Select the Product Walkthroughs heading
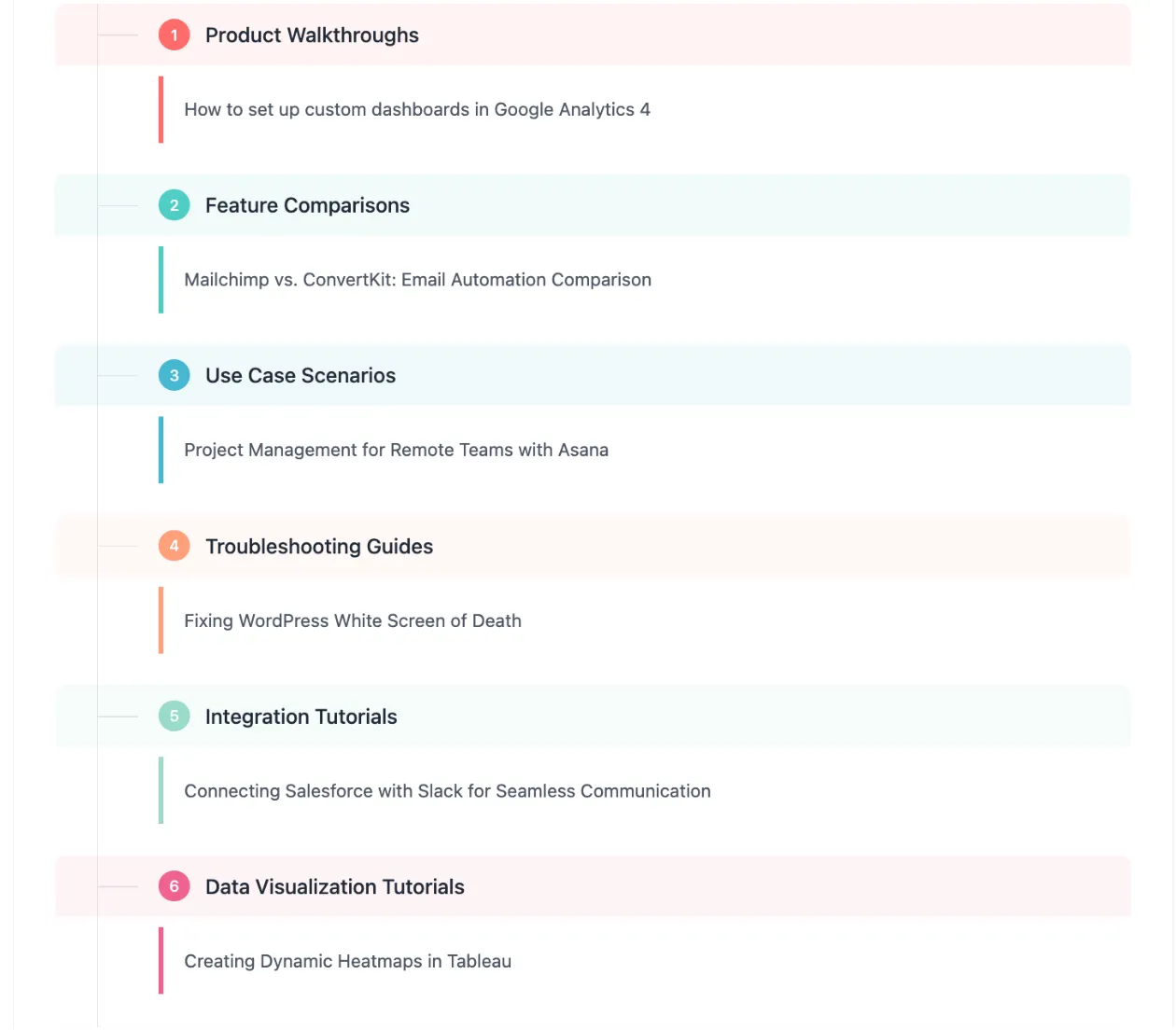The width and height of the screenshot is (1176, 1030). pyautogui.click(x=312, y=35)
